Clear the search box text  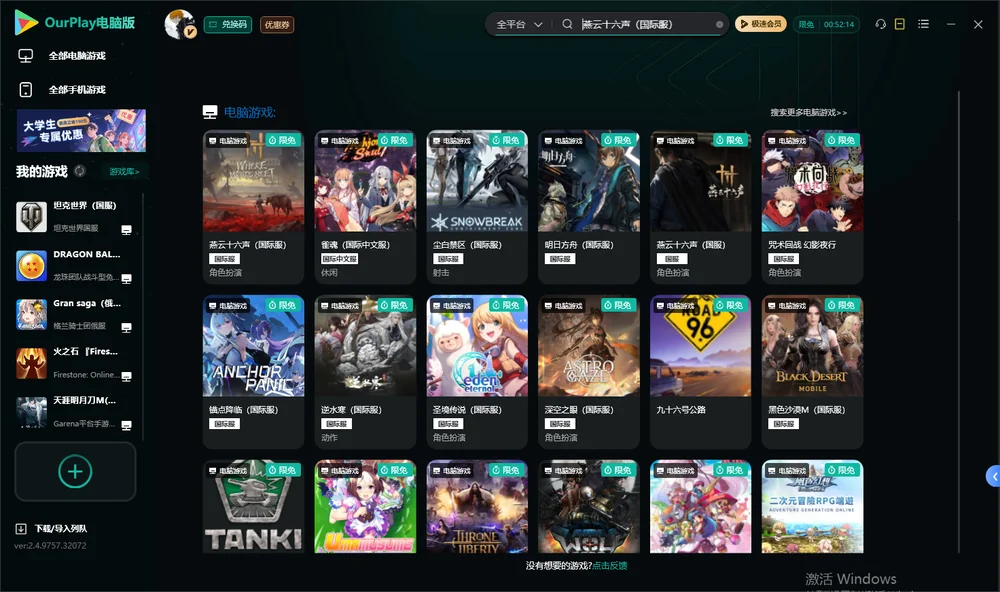(x=719, y=24)
